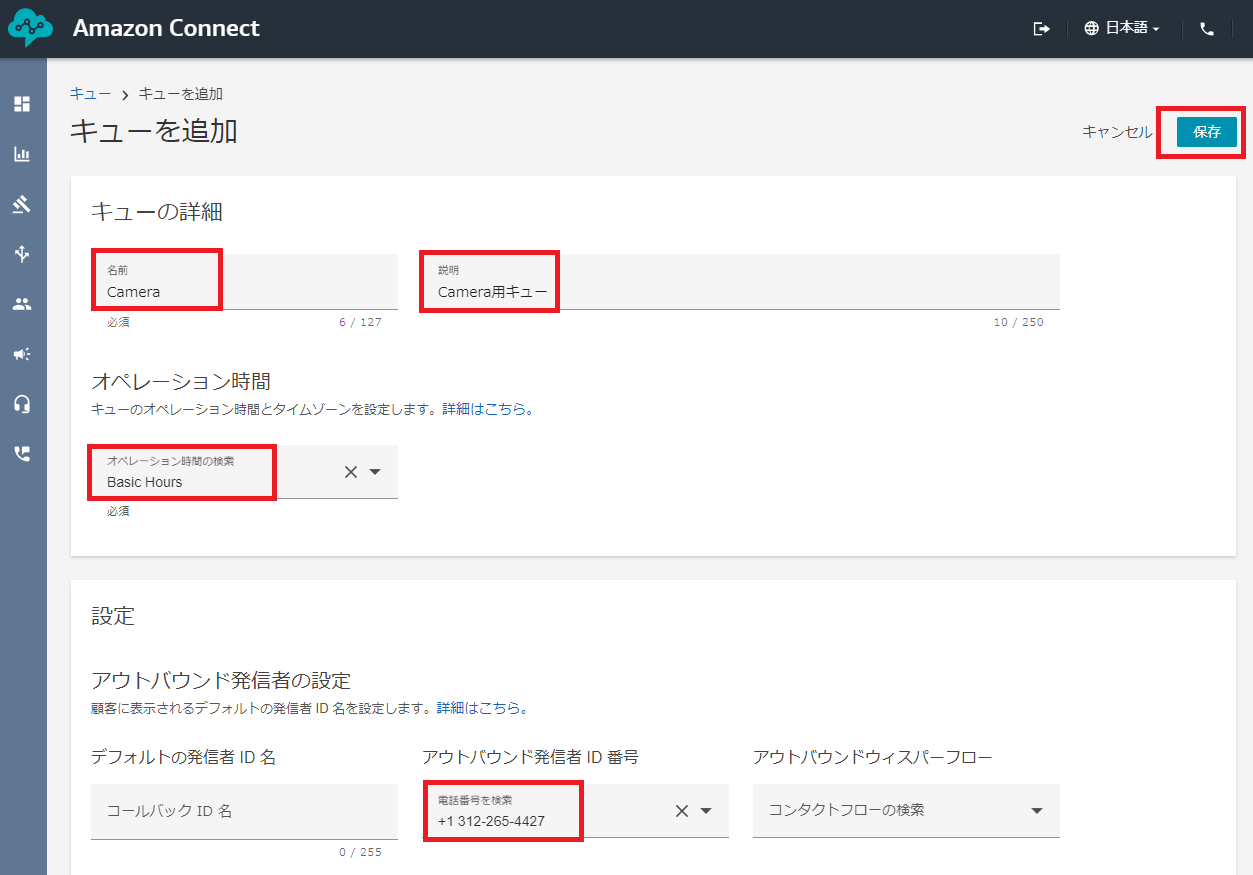Click the デフォルトの発信者 ID 名 label
The height and width of the screenshot is (875, 1253).
tap(184, 758)
